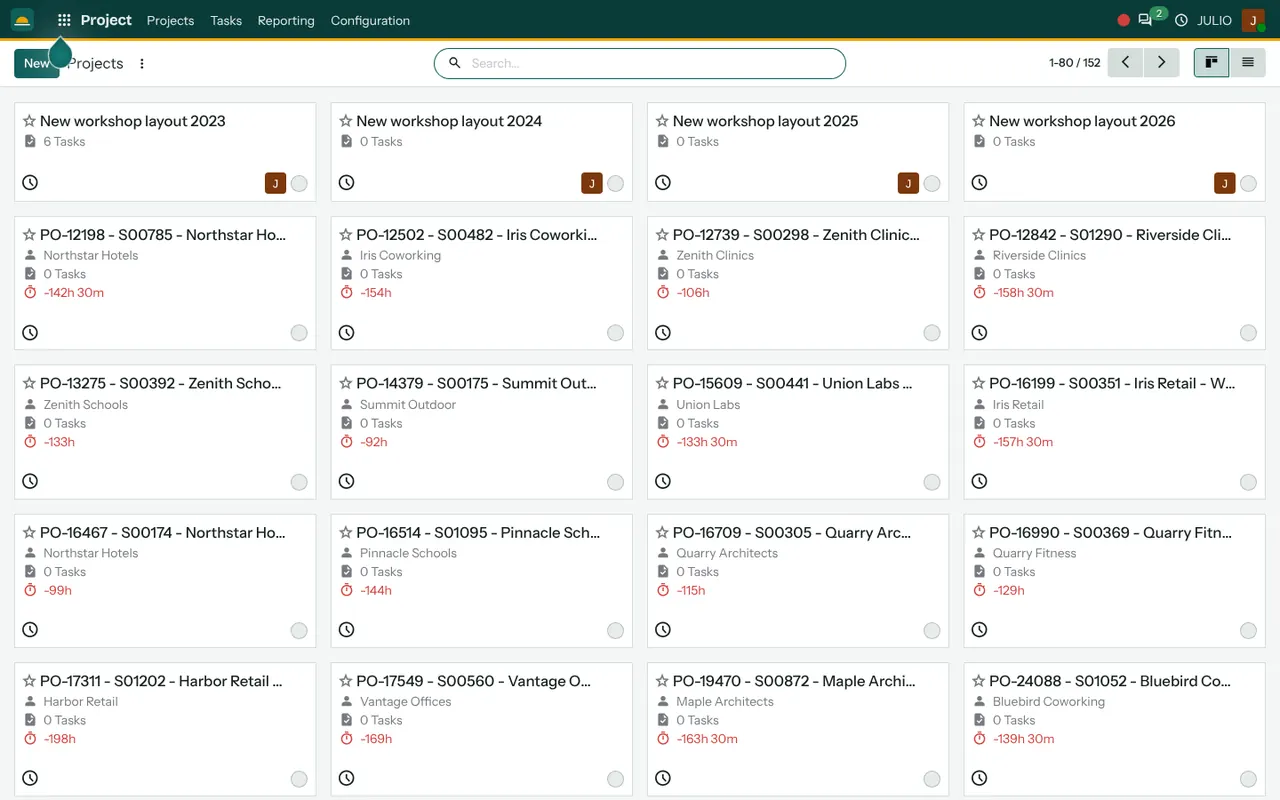Screen dimensions: 1280x800
Task: Open the Tasks menu
Action: (226, 20)
